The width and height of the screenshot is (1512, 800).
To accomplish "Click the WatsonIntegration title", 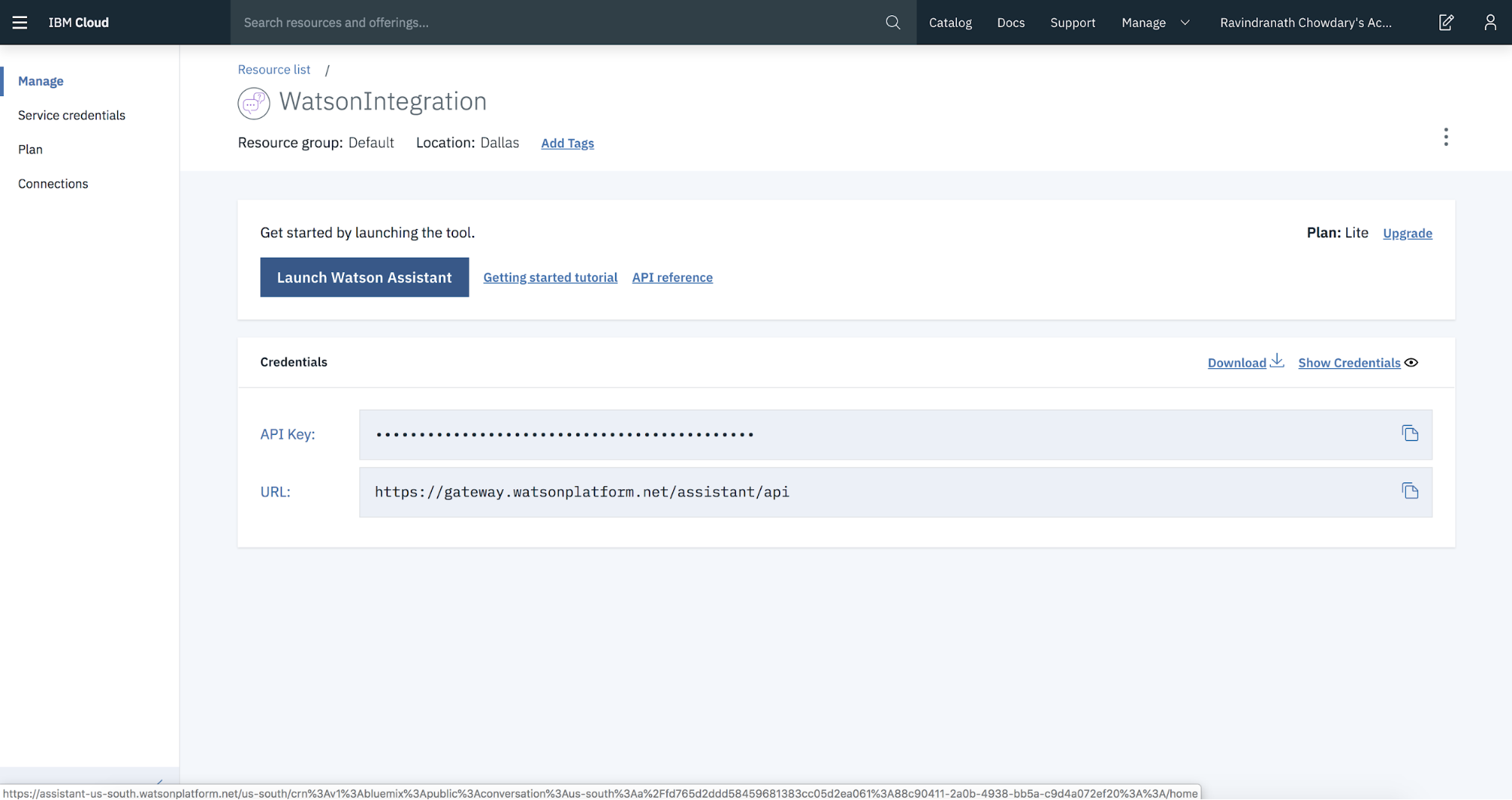I will tap(383, 101).
